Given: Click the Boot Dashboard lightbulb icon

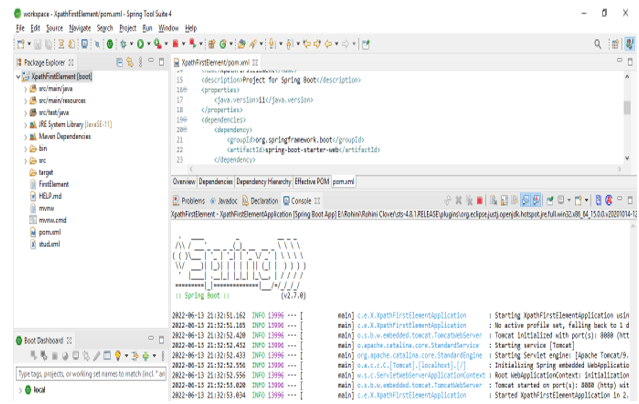Looking at the screenshot, I should 118,356.
